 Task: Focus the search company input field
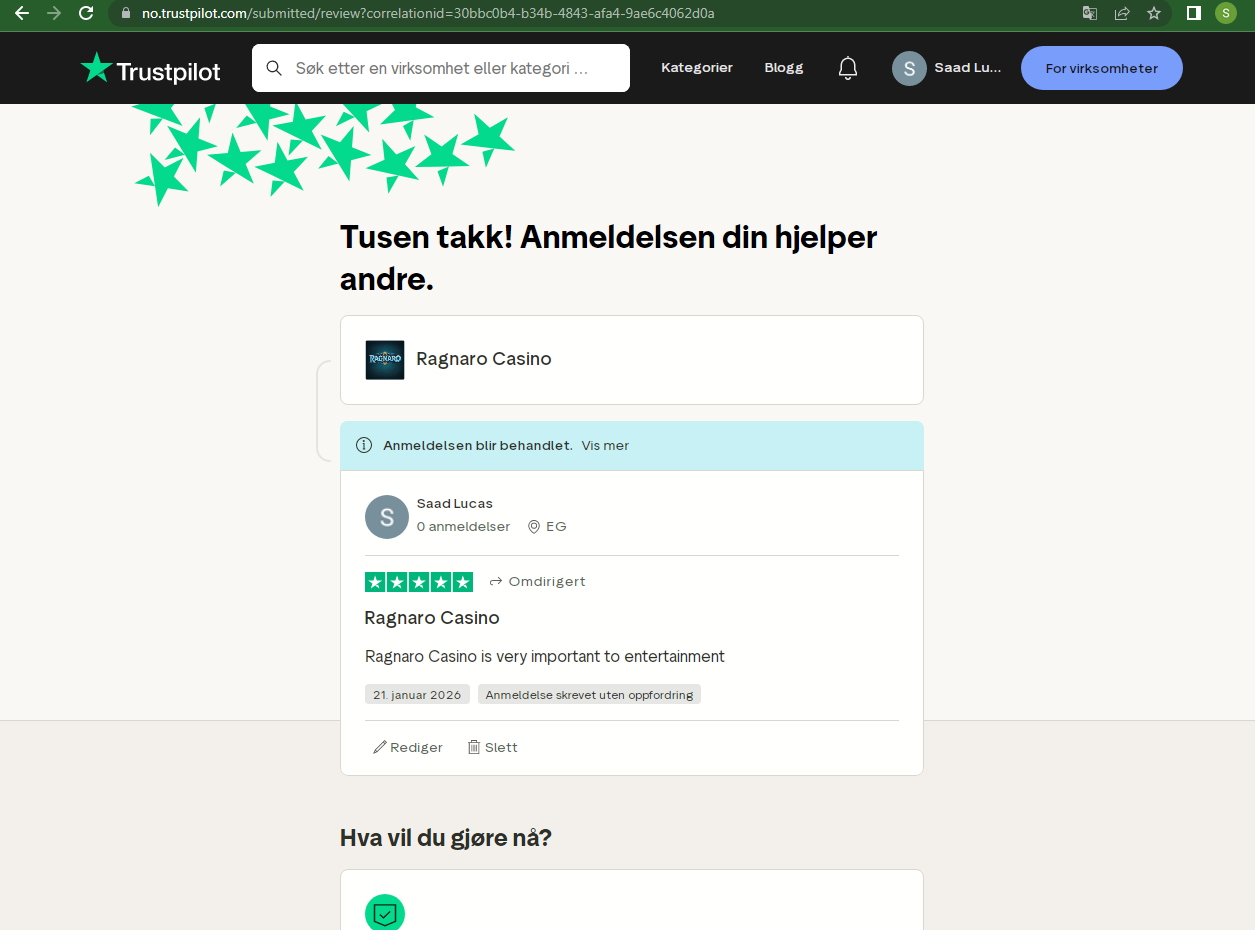(441, 68)
